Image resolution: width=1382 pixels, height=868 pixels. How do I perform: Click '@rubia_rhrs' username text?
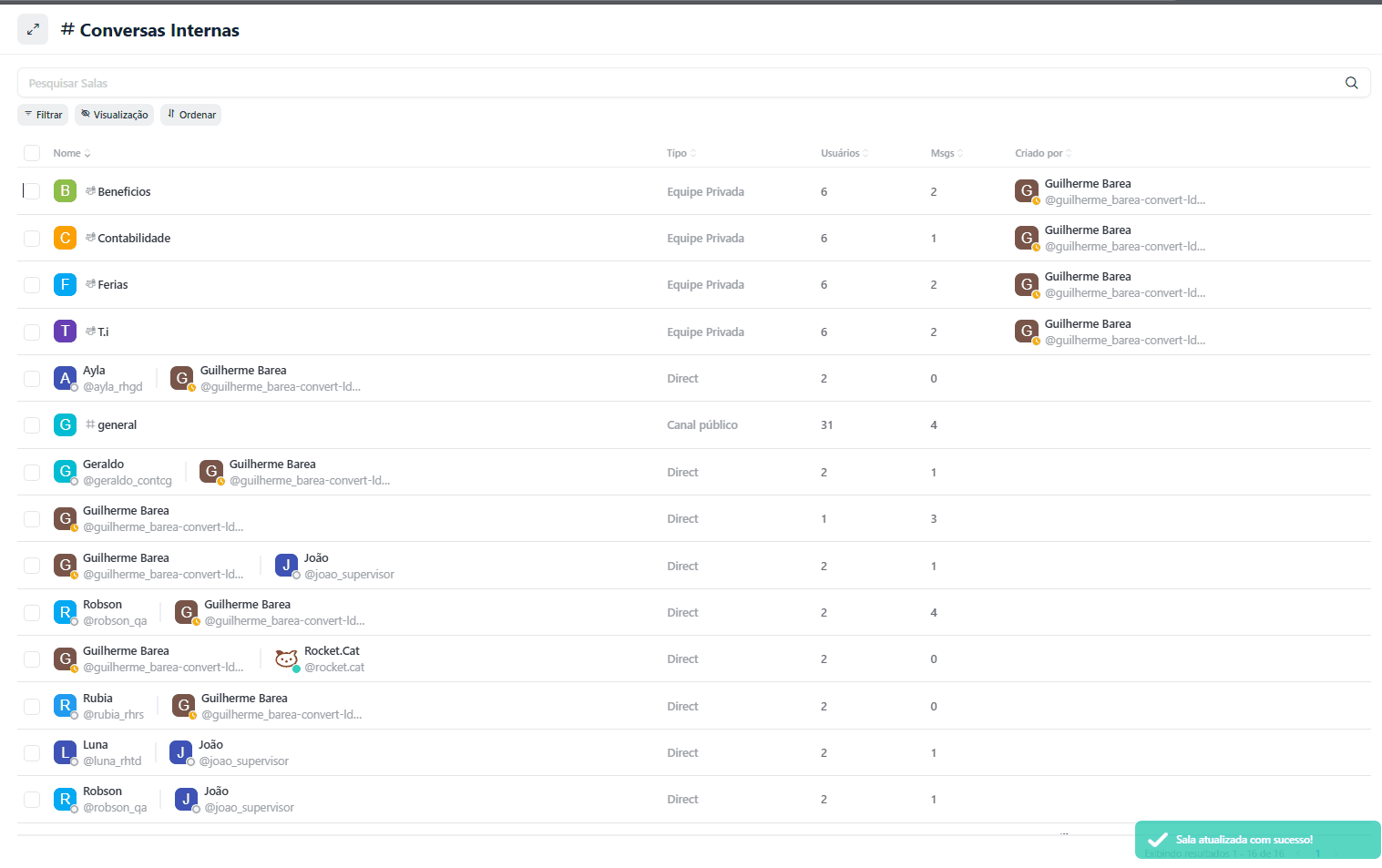pyautogui.click(x=114, y=715)
